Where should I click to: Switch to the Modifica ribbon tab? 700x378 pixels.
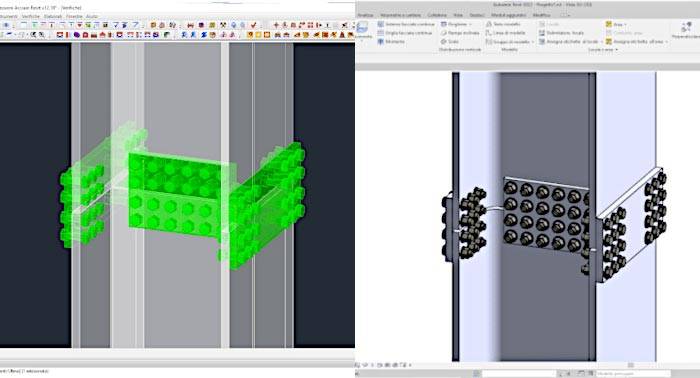tap(542, 15)
